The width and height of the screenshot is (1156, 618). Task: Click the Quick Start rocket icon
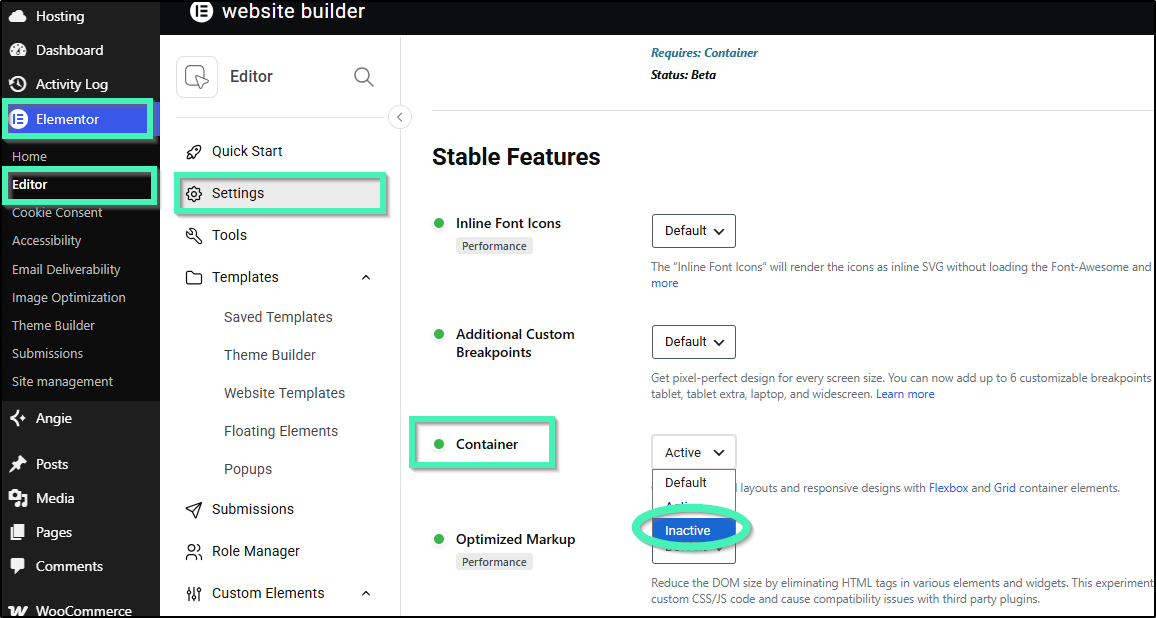pos(194,151)
